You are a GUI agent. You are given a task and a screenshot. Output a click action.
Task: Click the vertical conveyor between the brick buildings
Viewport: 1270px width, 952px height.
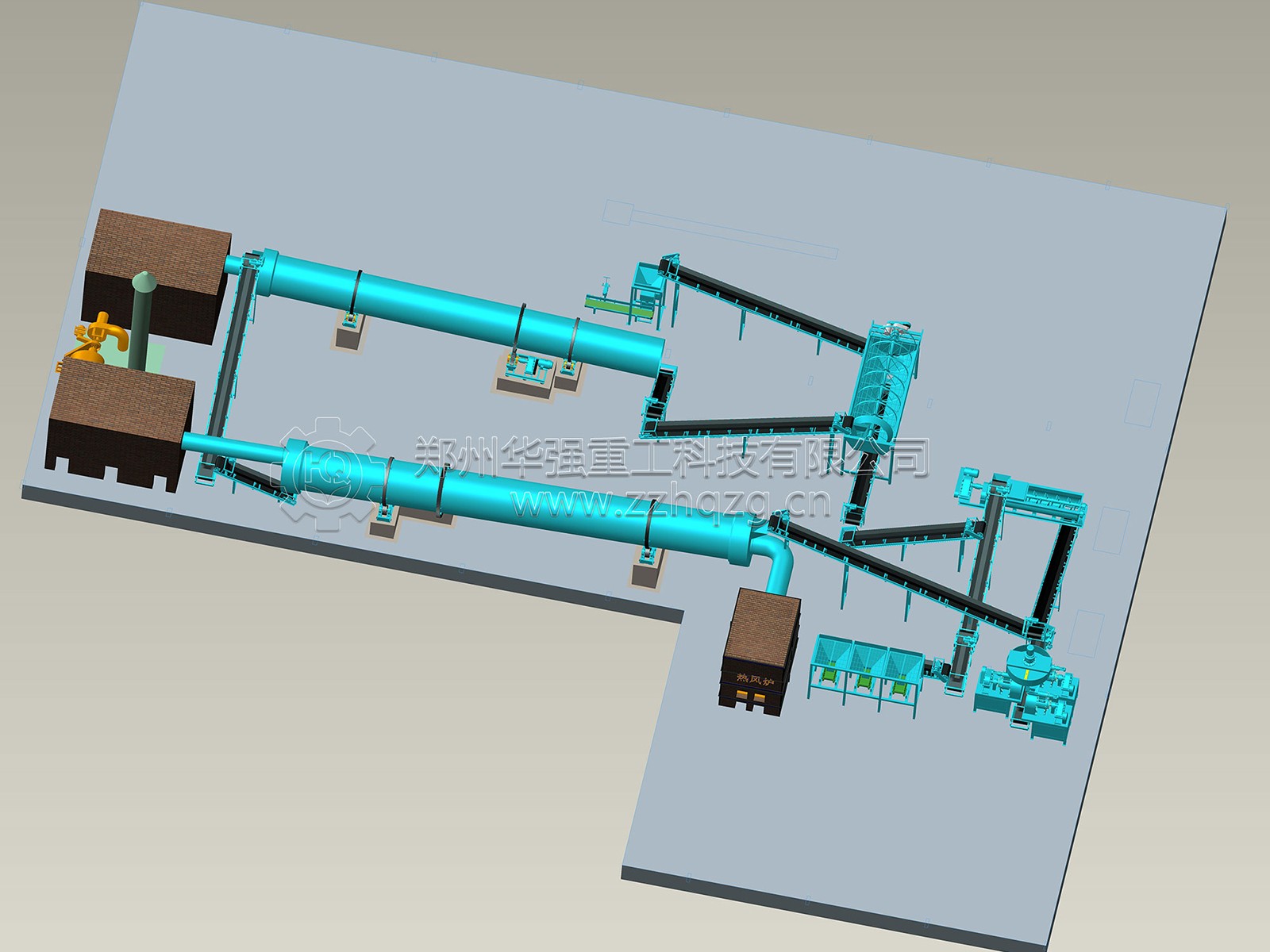click(232, 349)
